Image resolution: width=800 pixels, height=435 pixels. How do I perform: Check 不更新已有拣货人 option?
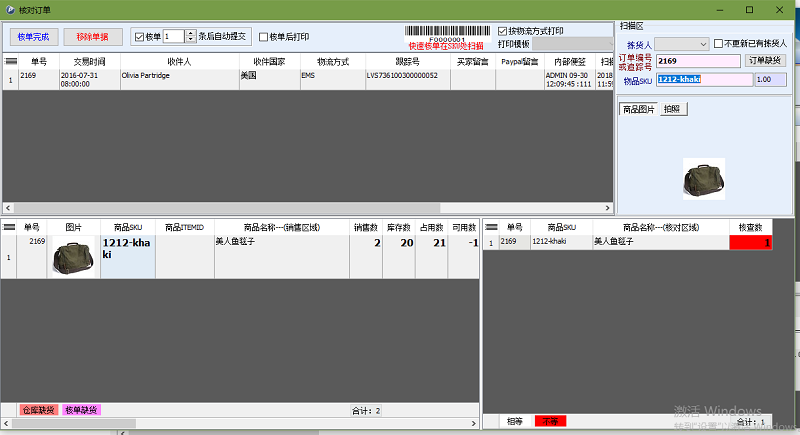(718, 44)
